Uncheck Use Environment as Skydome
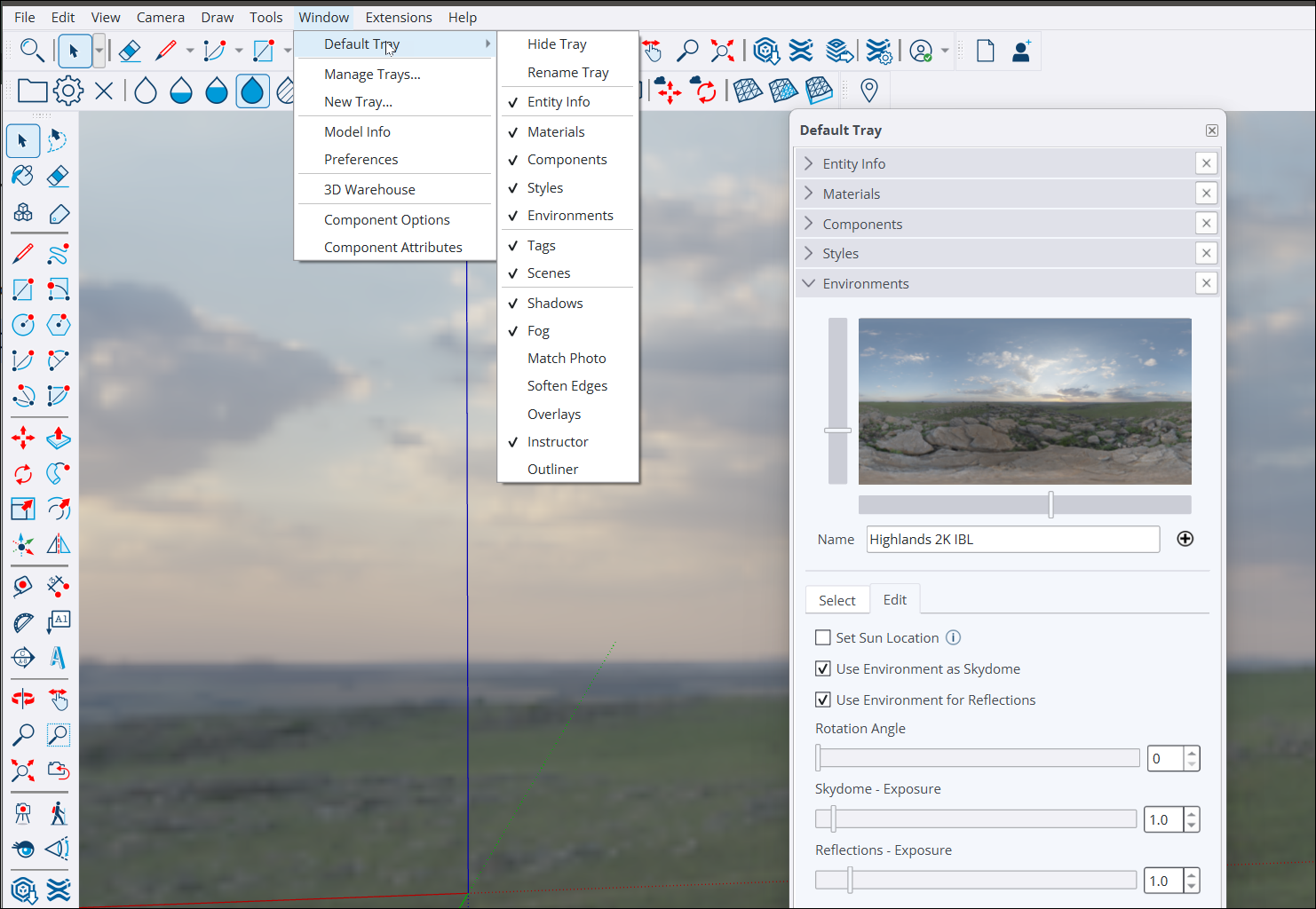This screenshot has height=909, width=1316. click(823, 668)
